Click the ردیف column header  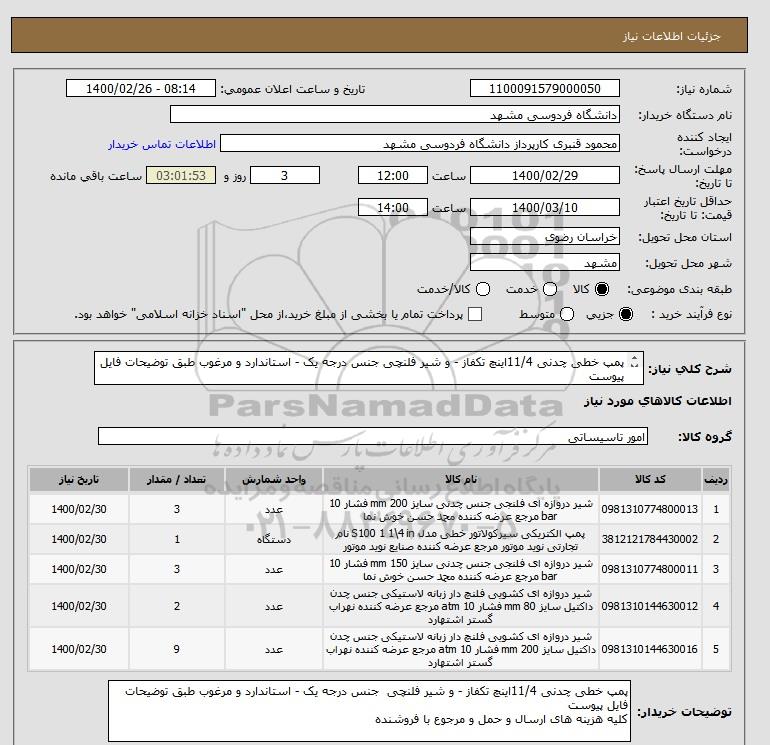[716, 479]
